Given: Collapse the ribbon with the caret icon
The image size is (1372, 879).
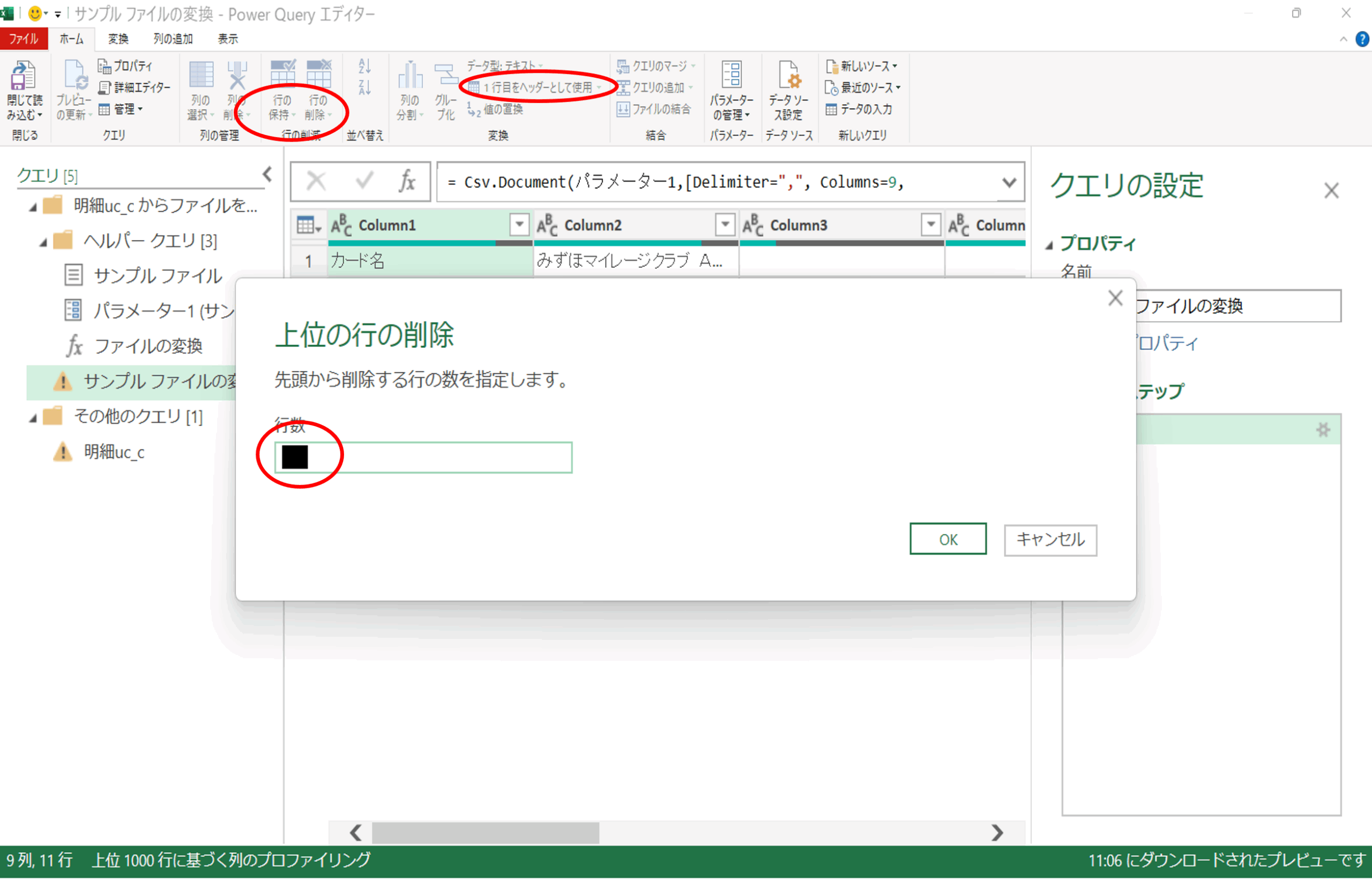Looking at the screenshot, I should tap(1344, 39).
